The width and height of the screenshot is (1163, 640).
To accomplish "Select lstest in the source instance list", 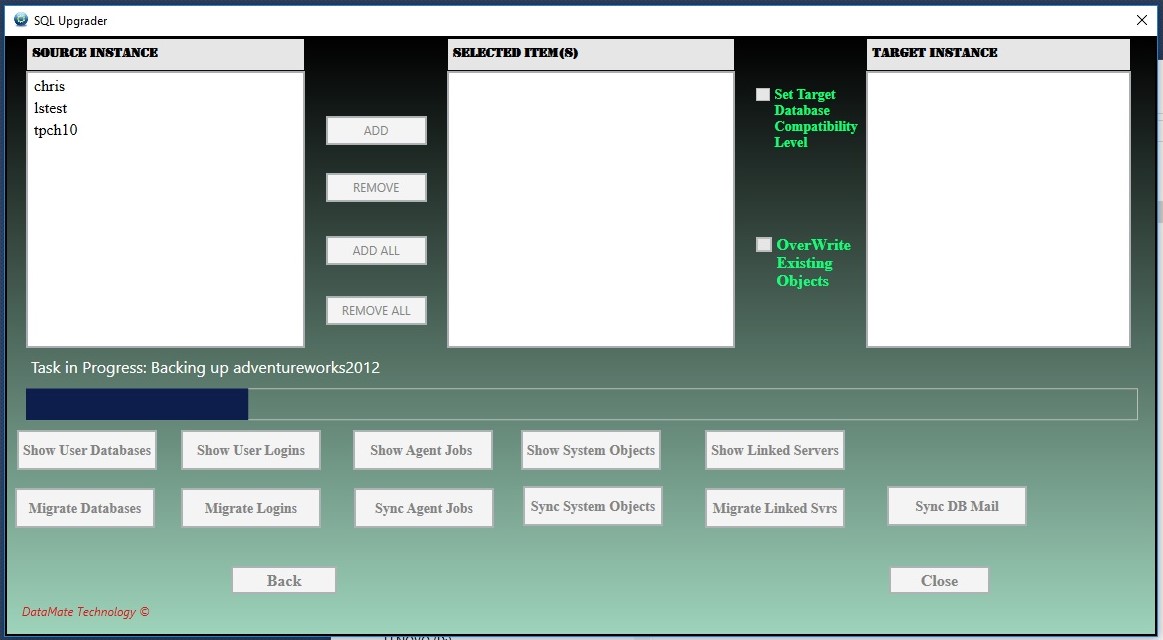I will tap(50, 108).
